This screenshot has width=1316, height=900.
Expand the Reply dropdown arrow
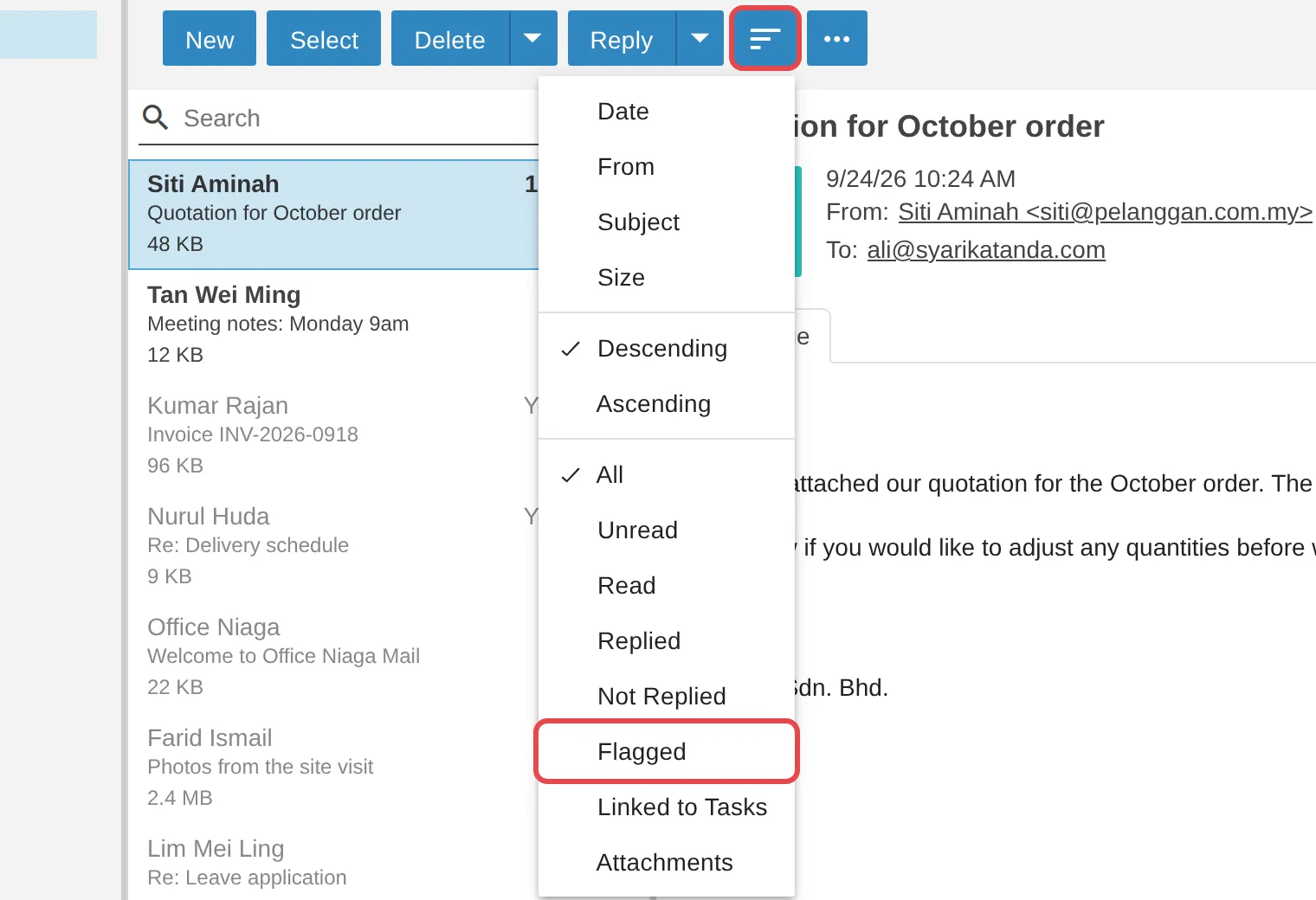coord(700,38)
